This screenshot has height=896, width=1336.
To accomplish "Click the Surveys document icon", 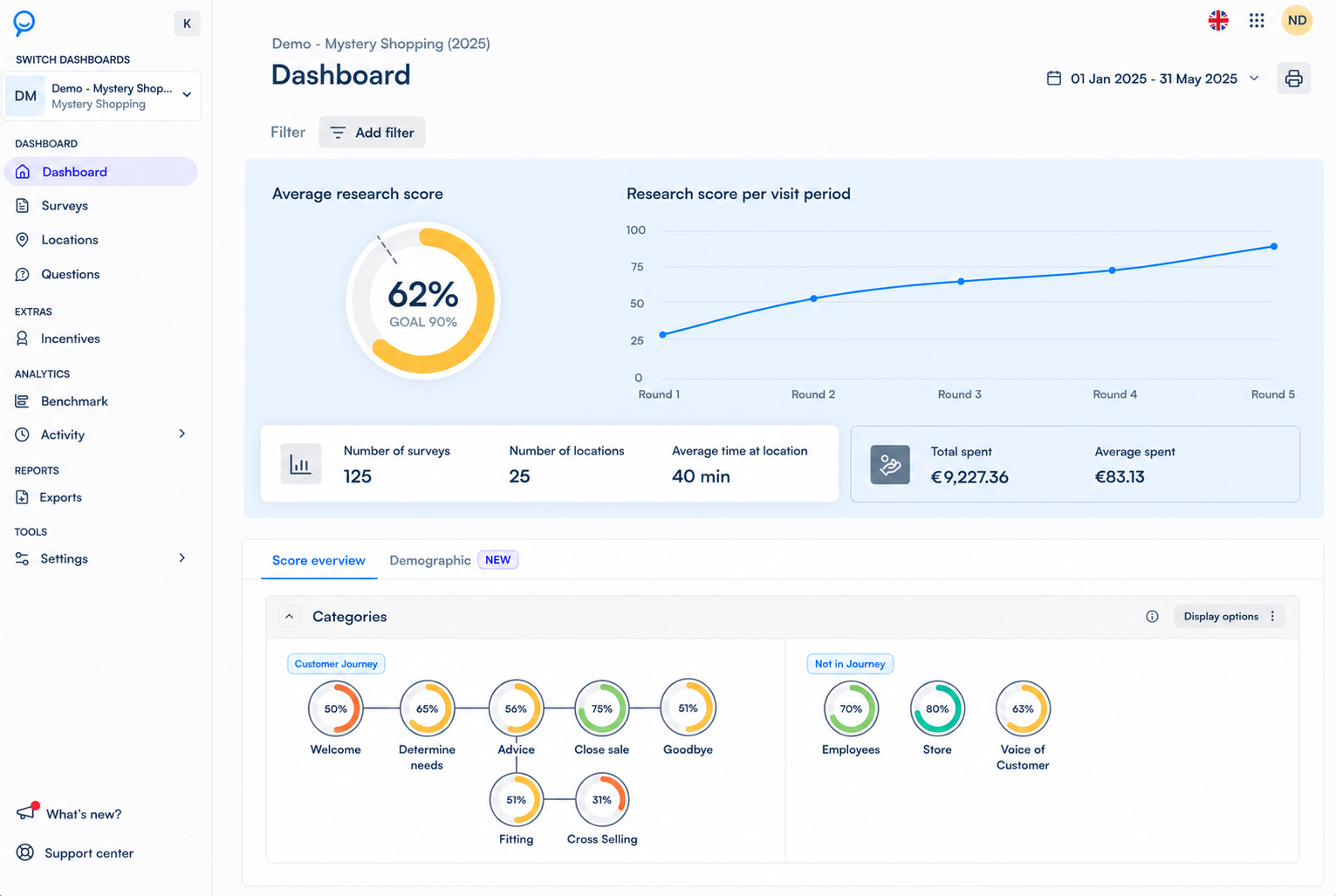I will [23, 206].
